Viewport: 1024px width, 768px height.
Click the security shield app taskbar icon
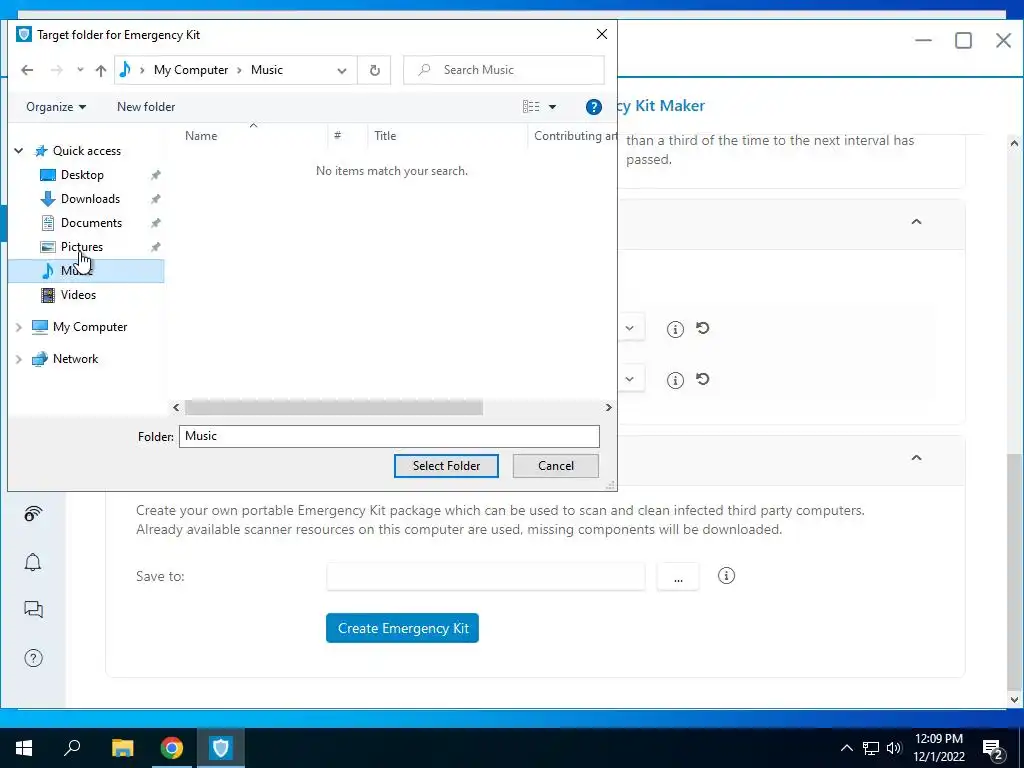(221, 748)
